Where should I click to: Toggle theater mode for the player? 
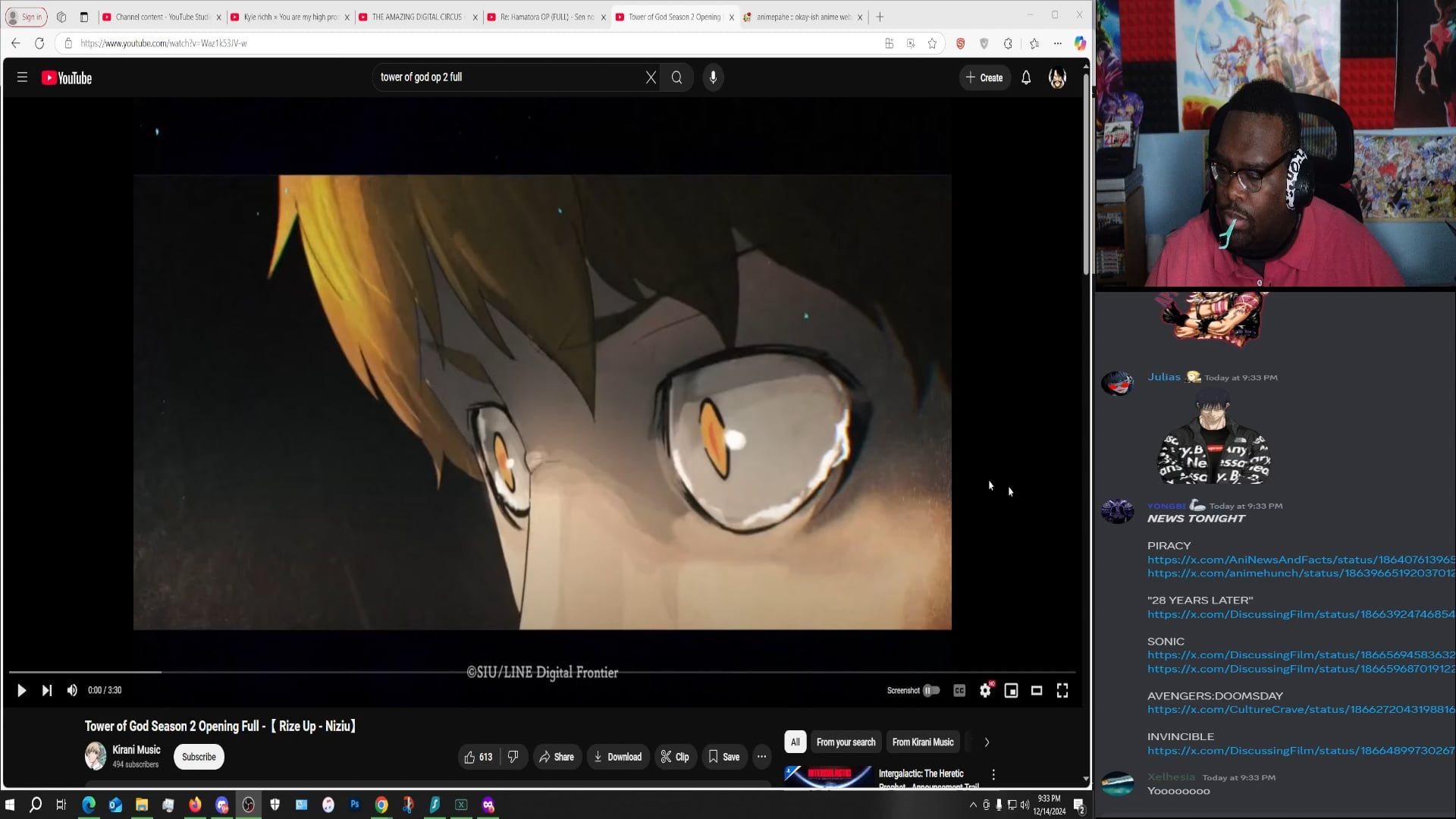click(1037, 690)
